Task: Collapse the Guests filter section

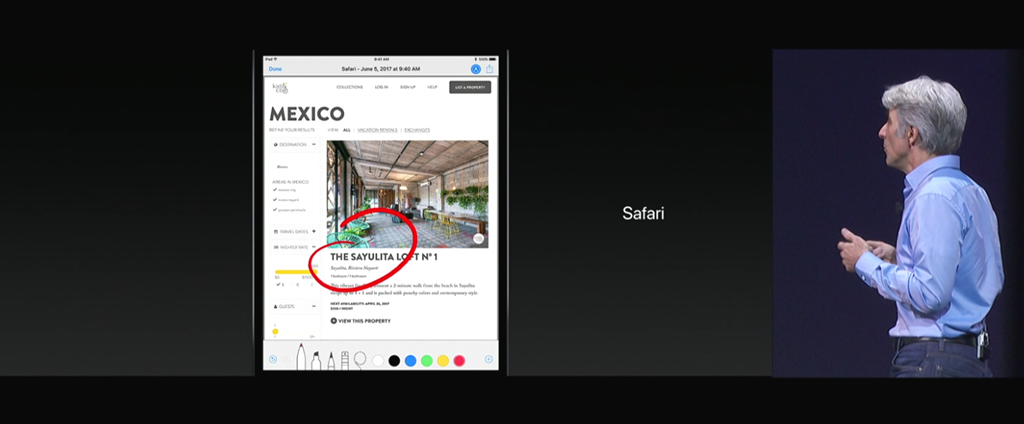Action: coord(313,306)
